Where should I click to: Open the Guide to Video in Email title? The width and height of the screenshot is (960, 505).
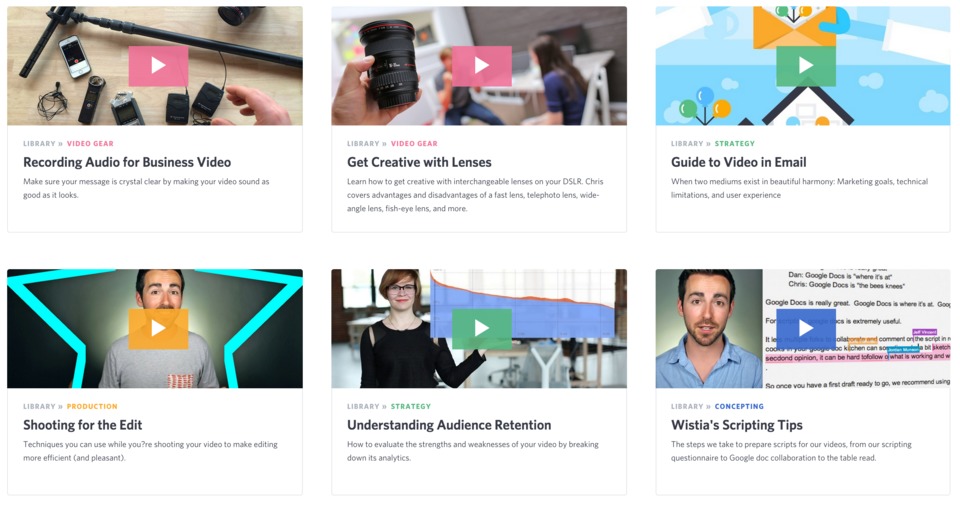[x=738, y=162]
